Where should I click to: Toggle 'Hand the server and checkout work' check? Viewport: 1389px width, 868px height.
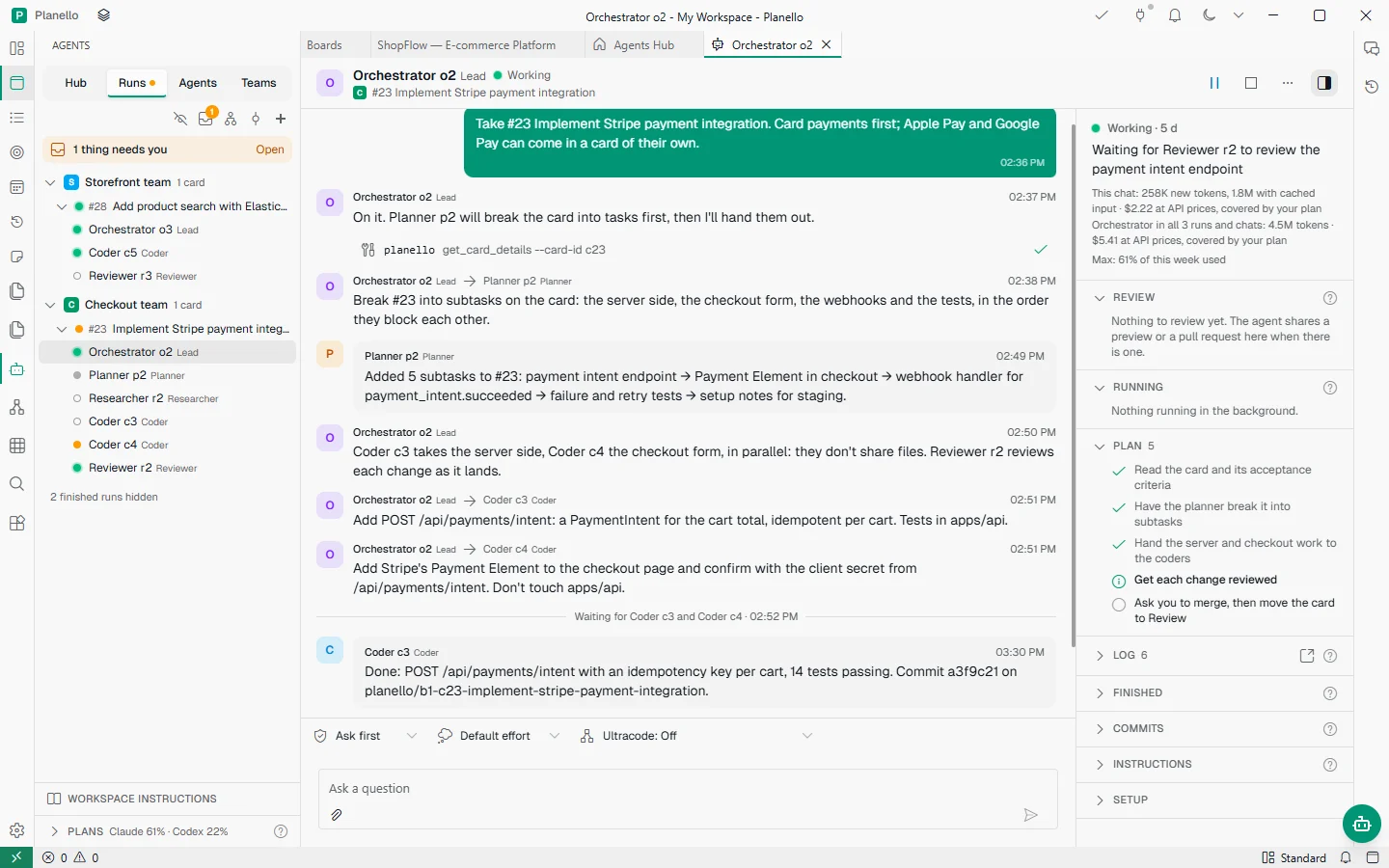1119,545
